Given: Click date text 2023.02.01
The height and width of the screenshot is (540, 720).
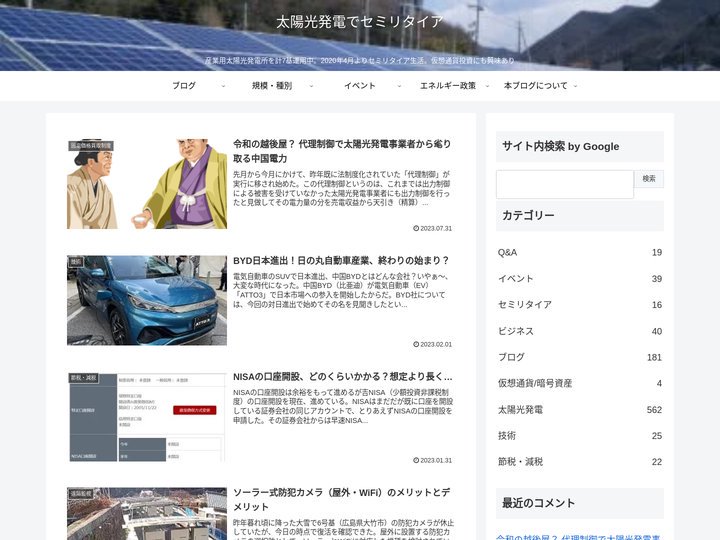Looking at the screenshot, I should point(436,344).
